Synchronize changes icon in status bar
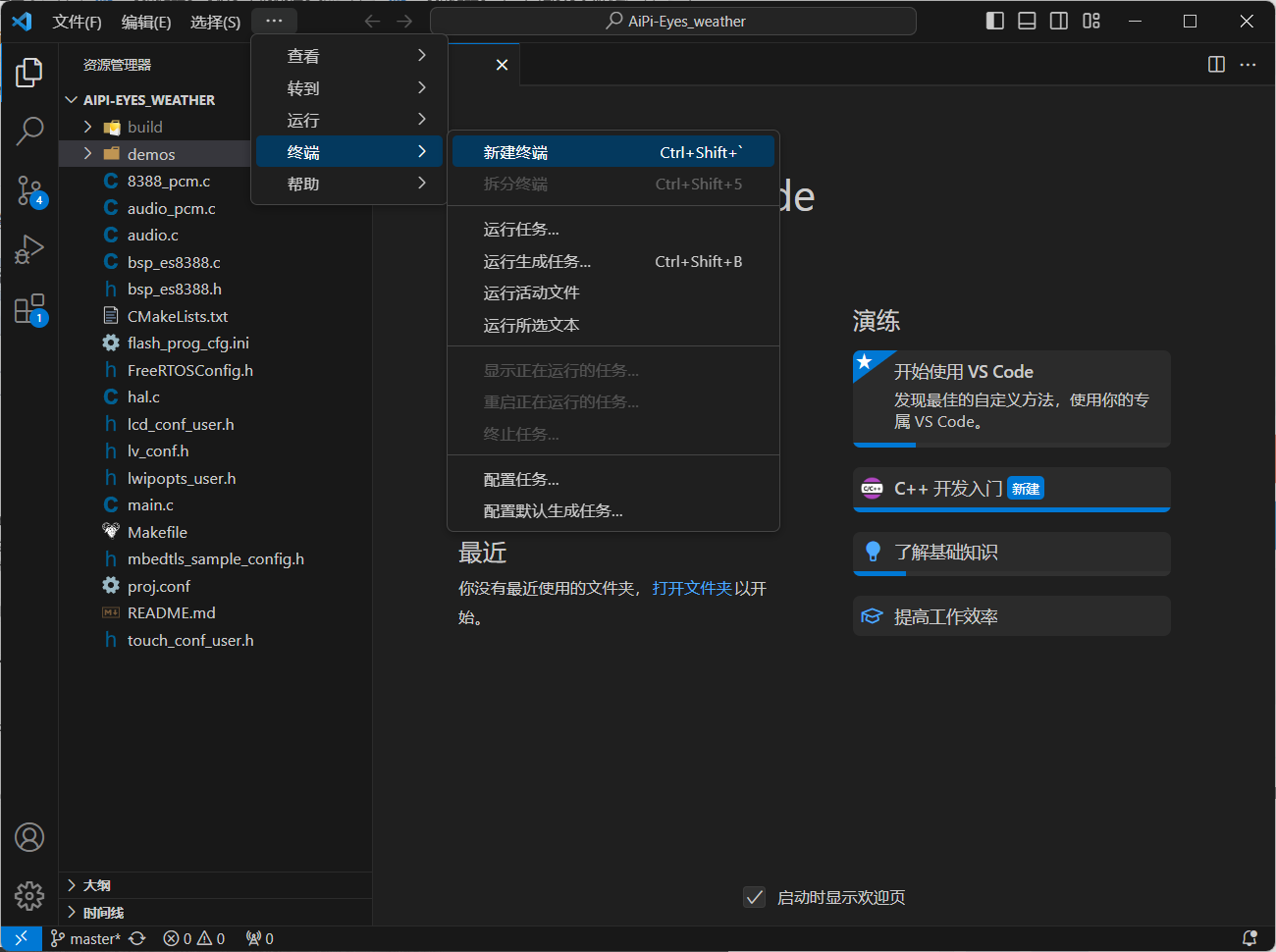1276x952 pixels. point(137,938)
